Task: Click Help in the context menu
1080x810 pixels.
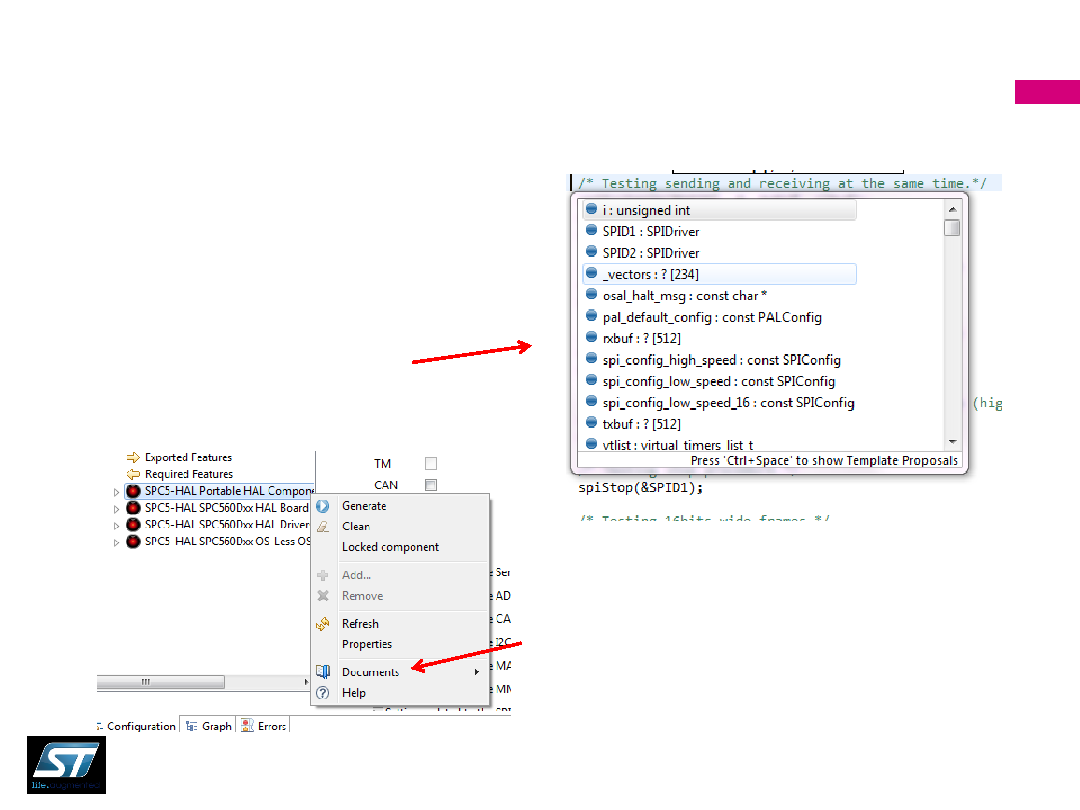Action: coord(400,693)
